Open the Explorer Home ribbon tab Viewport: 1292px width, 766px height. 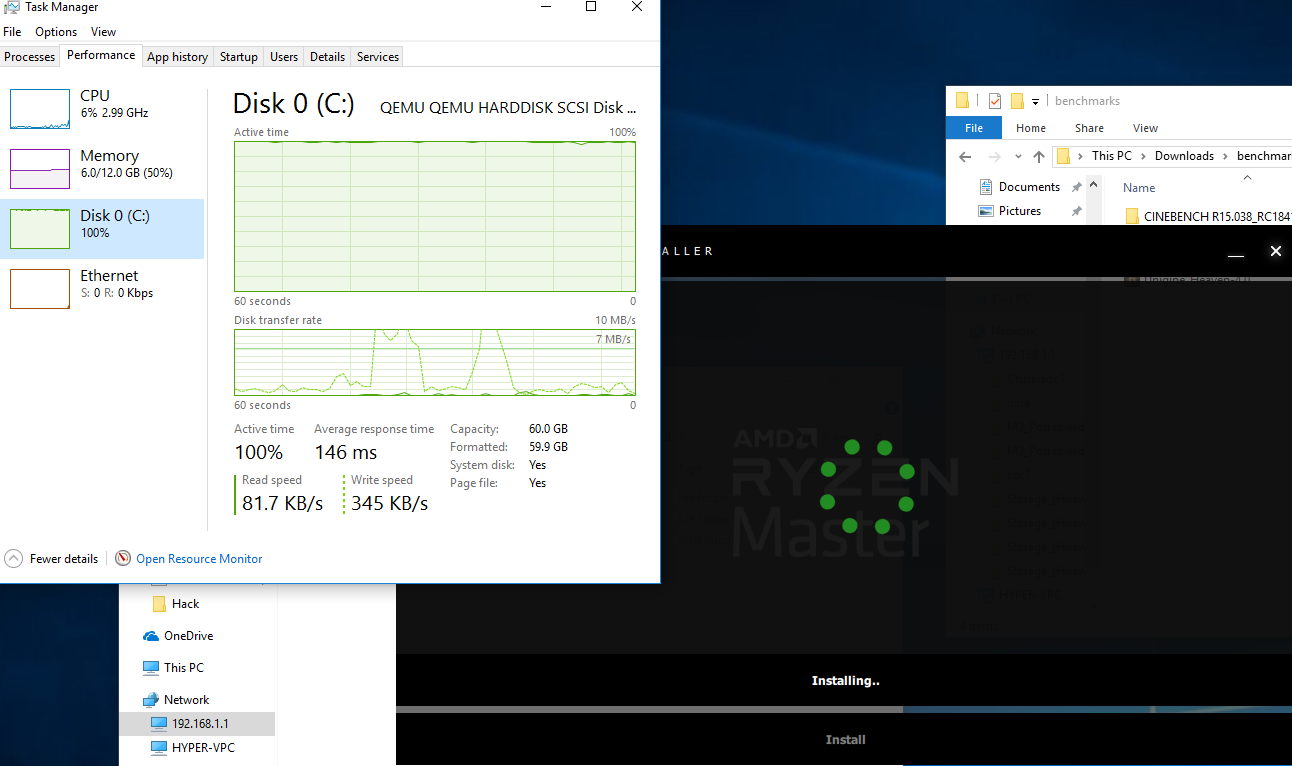(x=1031, y=128)
